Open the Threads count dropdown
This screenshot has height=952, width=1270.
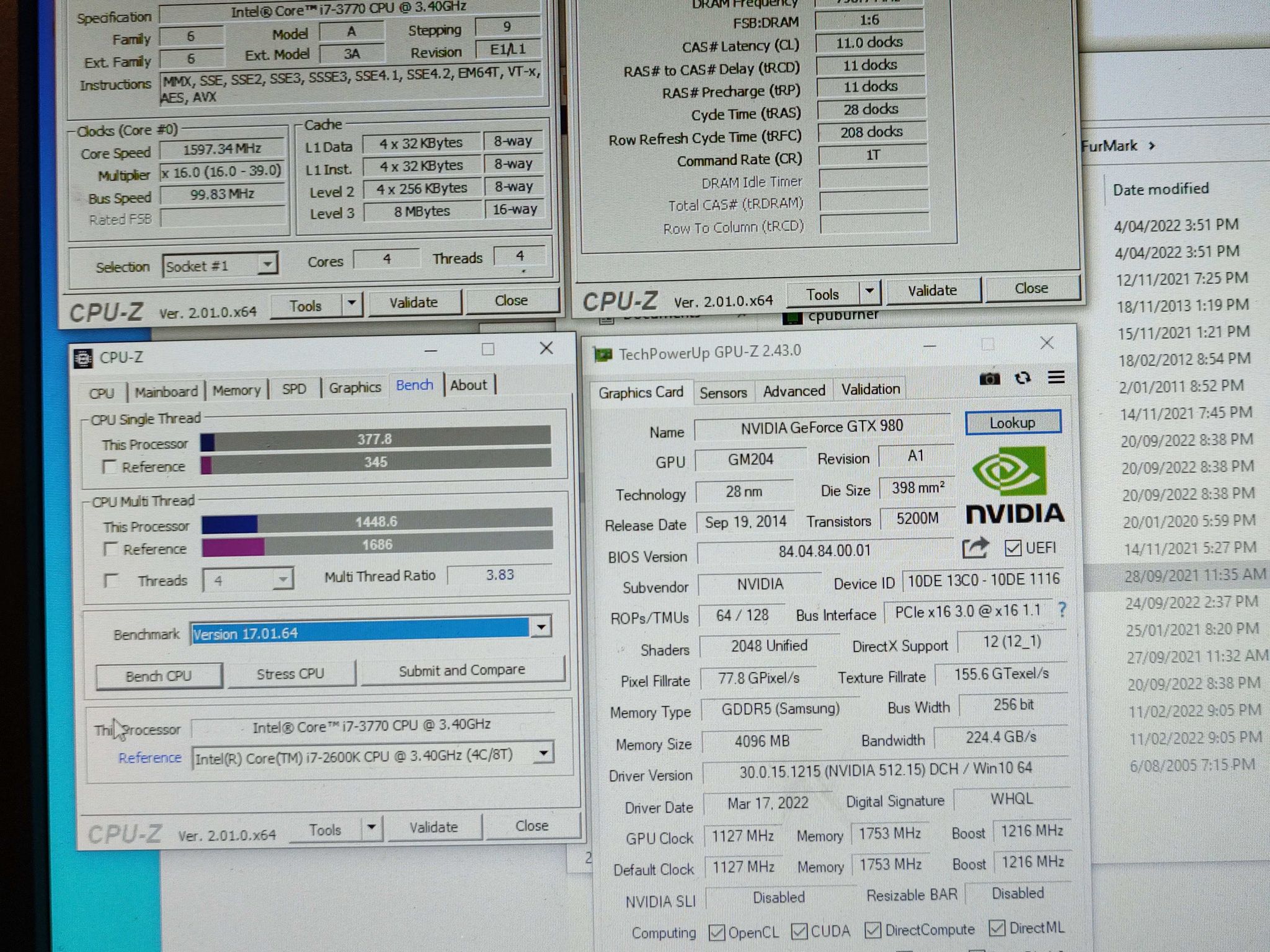click(x=283, y=580)
